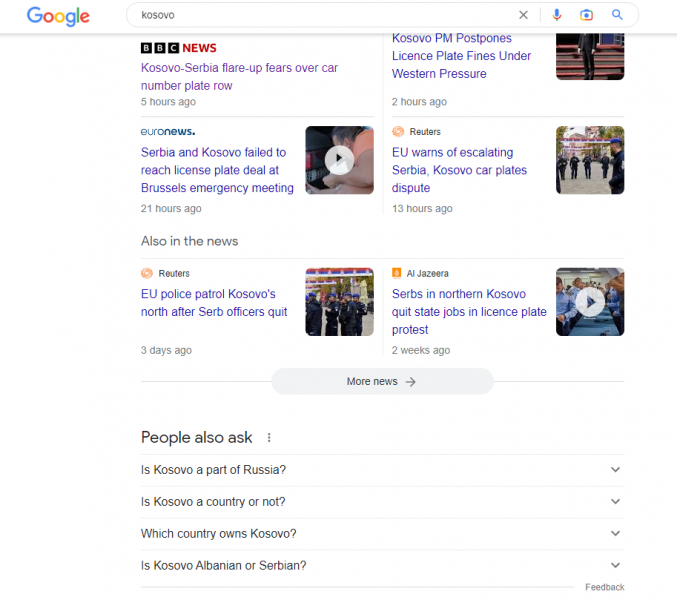Open 'EU warns of escalating' Reuters article
Image resolution: width=677 pixels, height=600 pixels.
459,170
